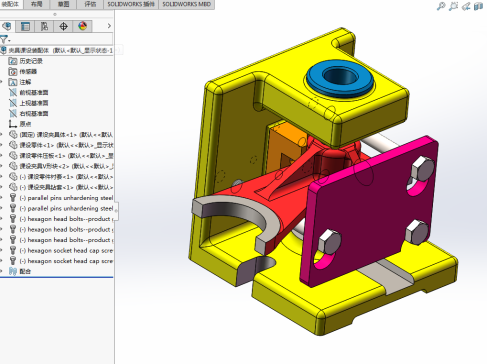Select the (-) 课设夹具钻套<1> component
This screenshot has height=364, width=487.
pyautogui.click(x=61, y=187)
